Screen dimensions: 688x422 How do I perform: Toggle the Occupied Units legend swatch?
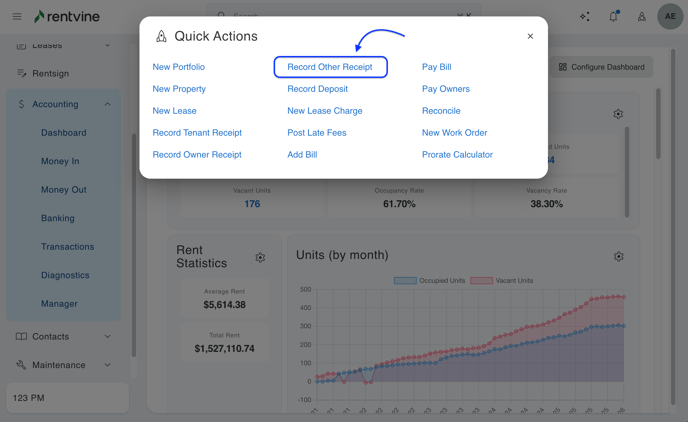[x=405, y=281]
